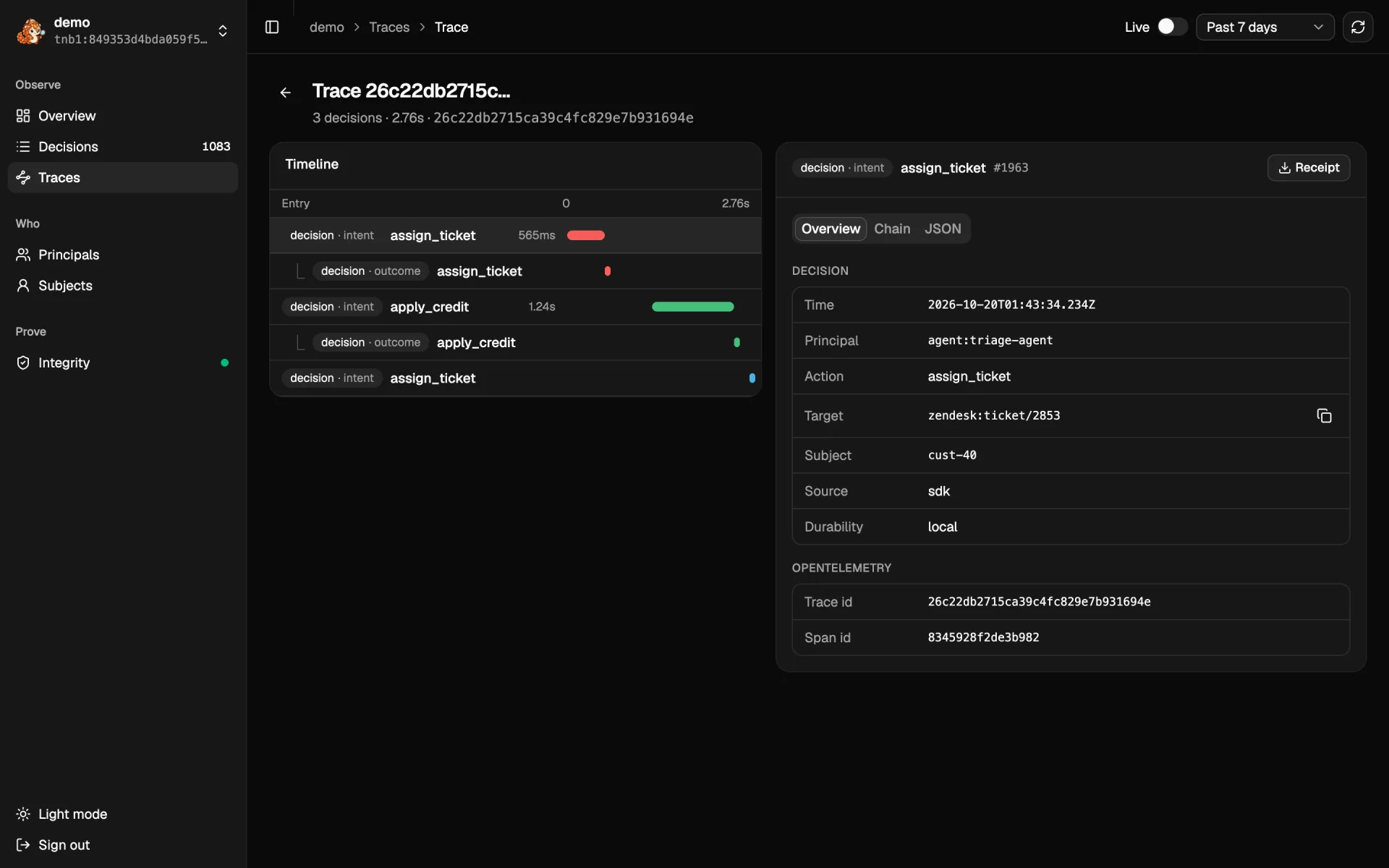Open the Integrity page

123,363
